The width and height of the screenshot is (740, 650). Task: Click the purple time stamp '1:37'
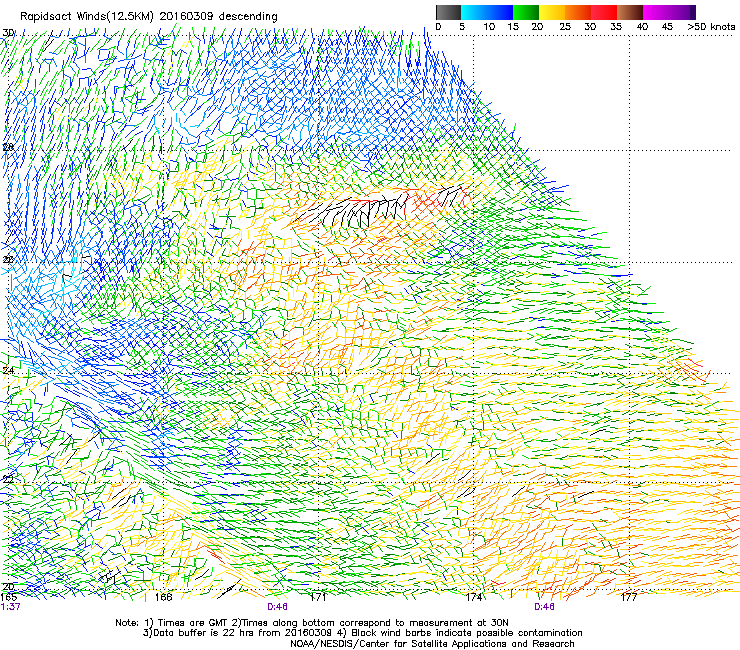click(10, 607)
